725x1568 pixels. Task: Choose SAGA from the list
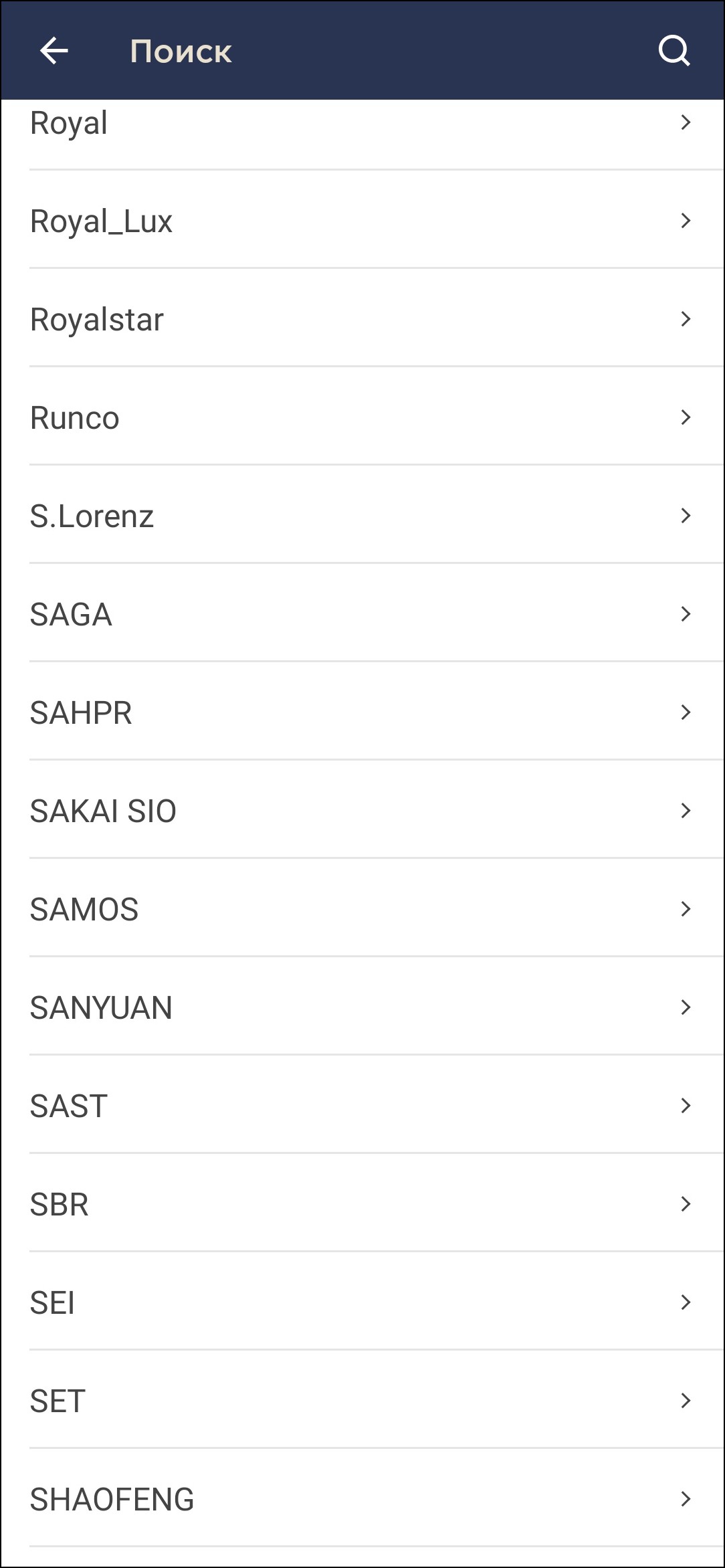(71, 615)
